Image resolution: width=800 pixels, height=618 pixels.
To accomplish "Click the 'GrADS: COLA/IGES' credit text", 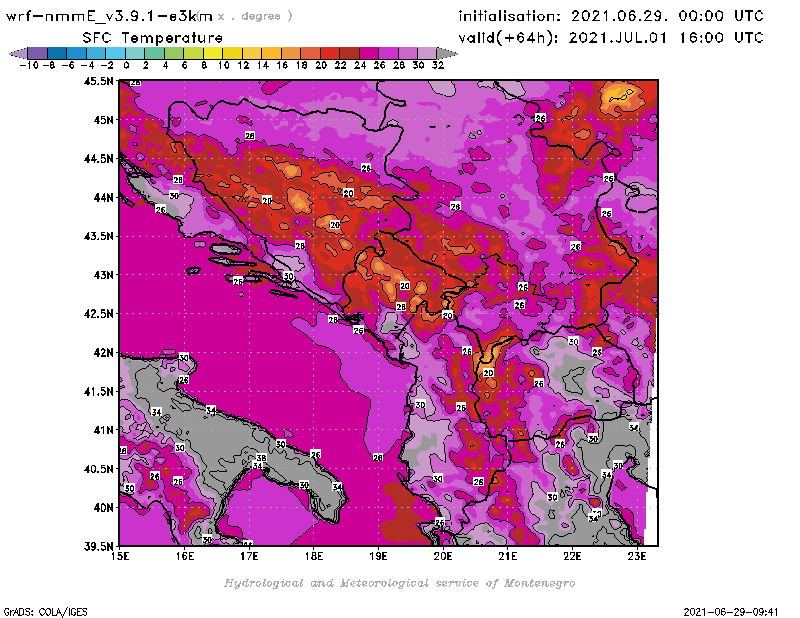I will 45,612.
